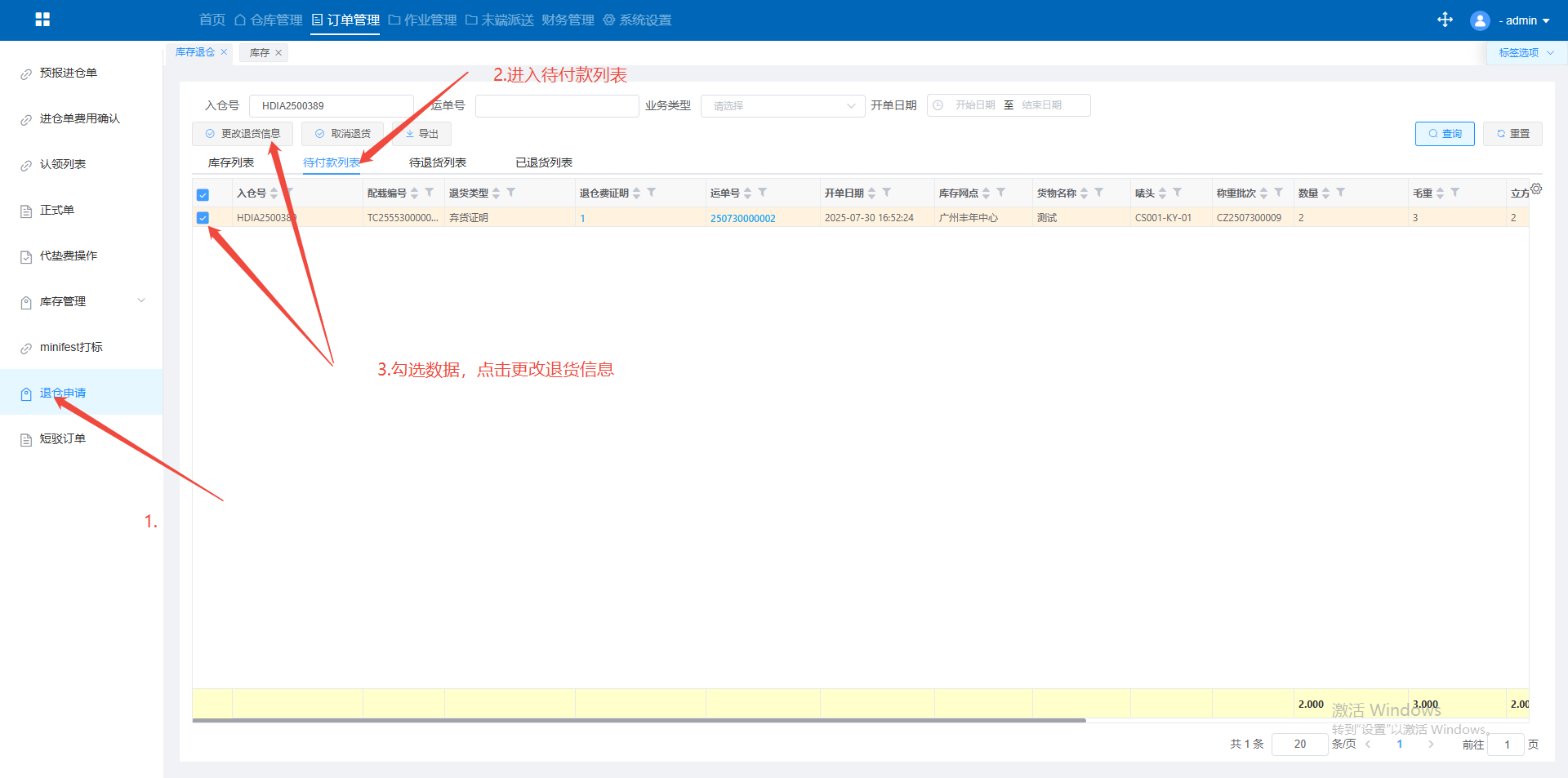The image size is (1568, 778).
Task: Click the sort arrows on 开单日期 column
Action: (x=871, y=193)
